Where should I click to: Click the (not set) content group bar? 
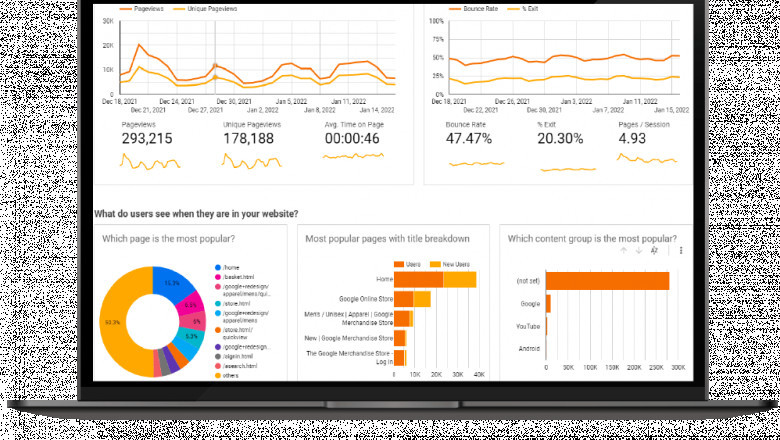606,281
